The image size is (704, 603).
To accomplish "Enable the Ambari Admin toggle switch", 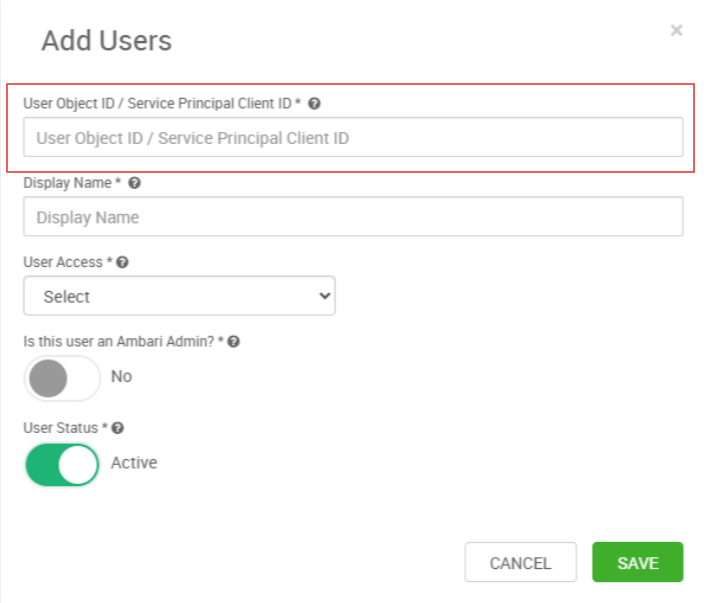I will tap(62, 377).
